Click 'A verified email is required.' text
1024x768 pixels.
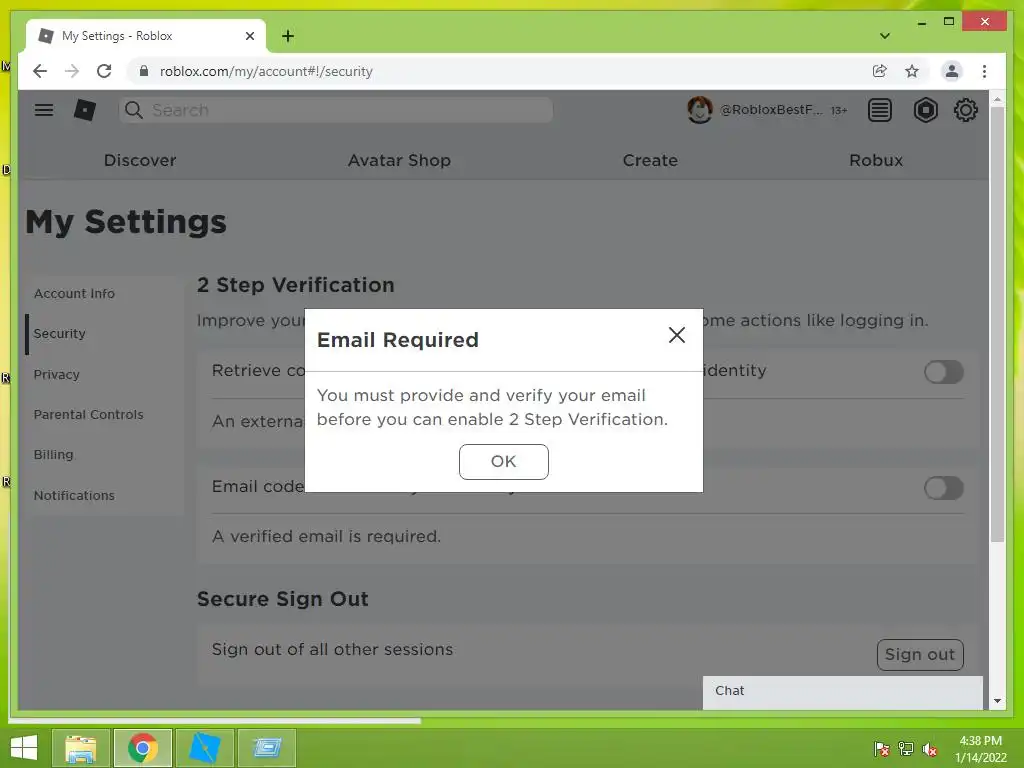pyautogui.click(x=327, y=536)
